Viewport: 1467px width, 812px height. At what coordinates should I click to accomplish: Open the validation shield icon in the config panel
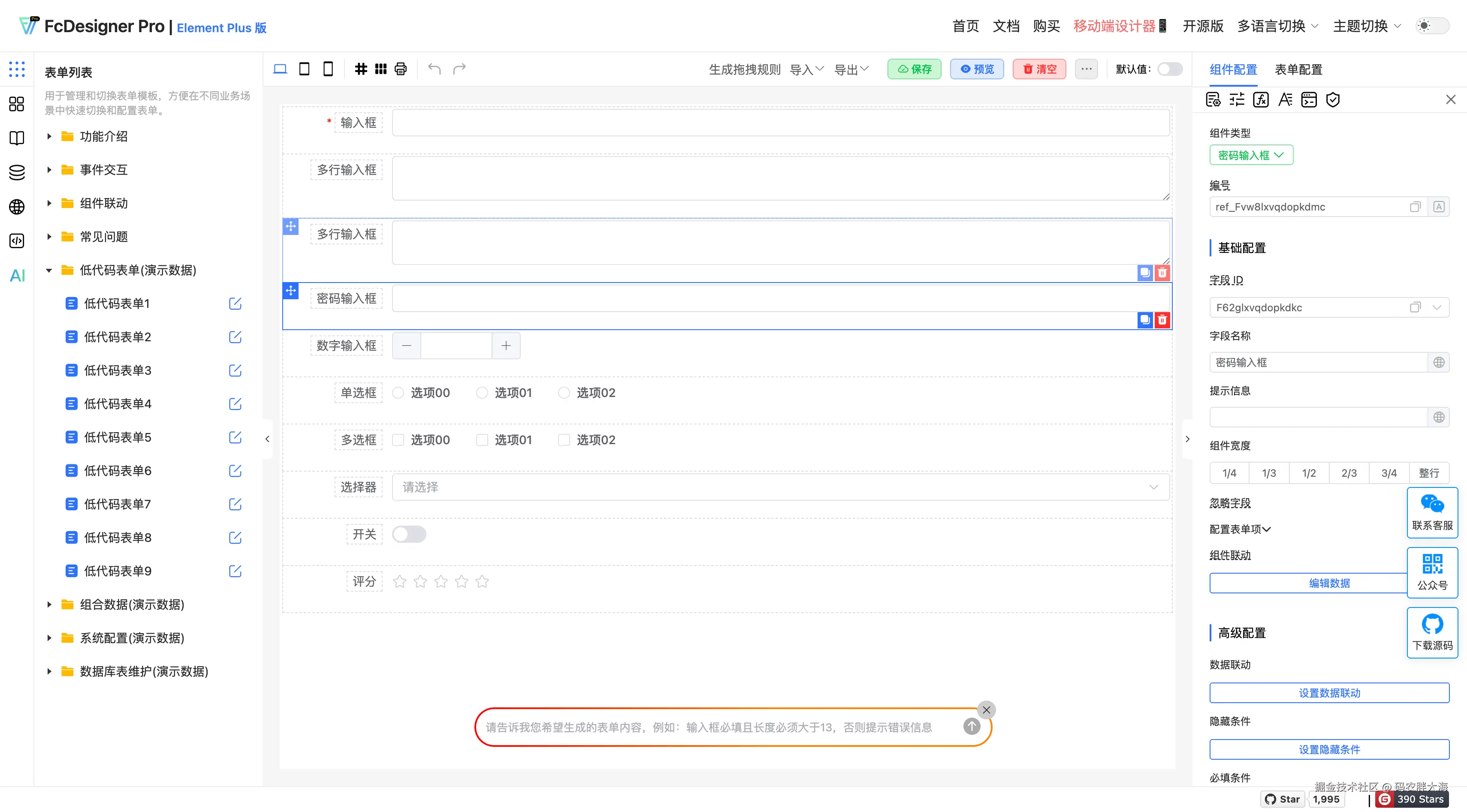1333,100
